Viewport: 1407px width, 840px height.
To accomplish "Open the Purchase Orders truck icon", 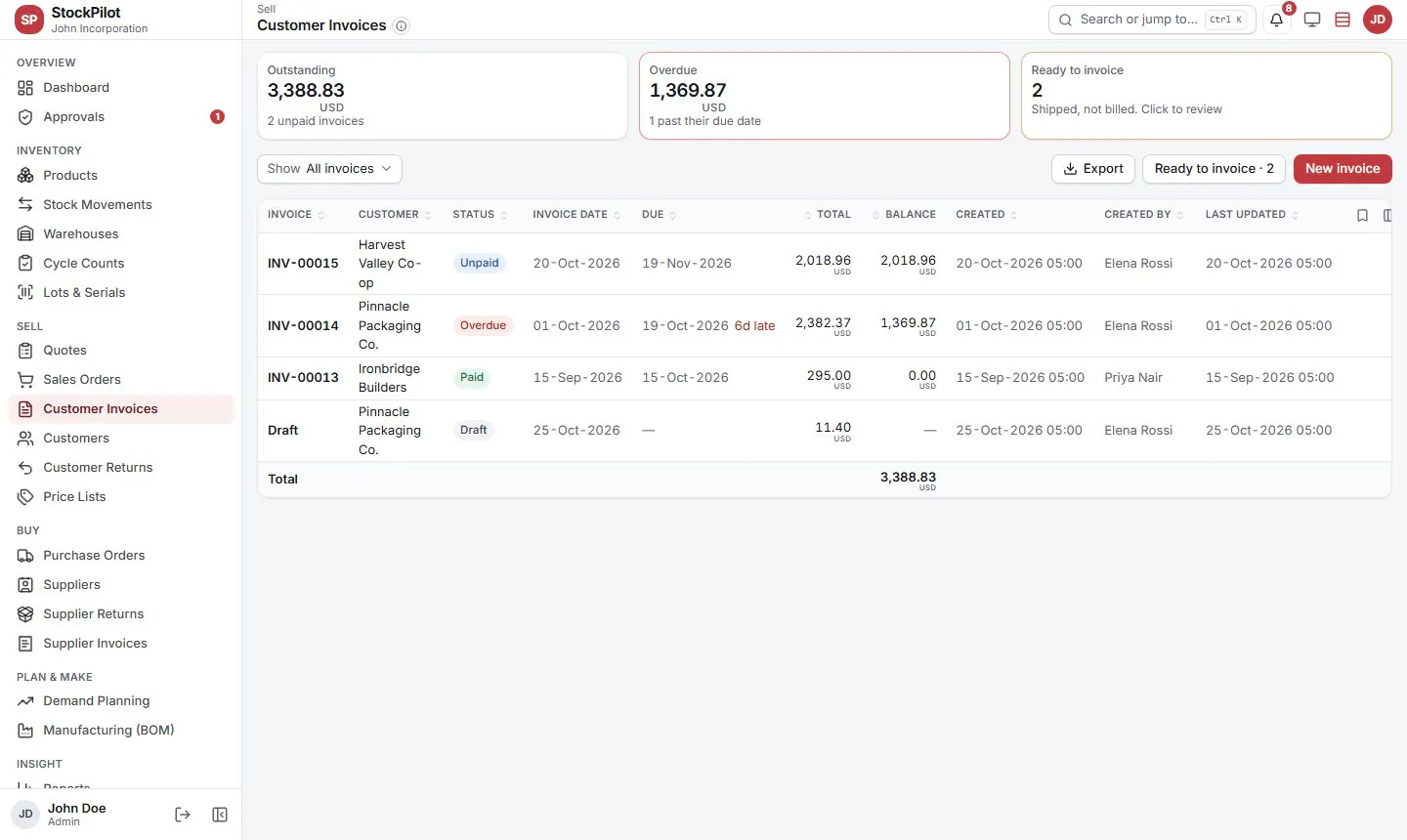I will coord(25,556).
